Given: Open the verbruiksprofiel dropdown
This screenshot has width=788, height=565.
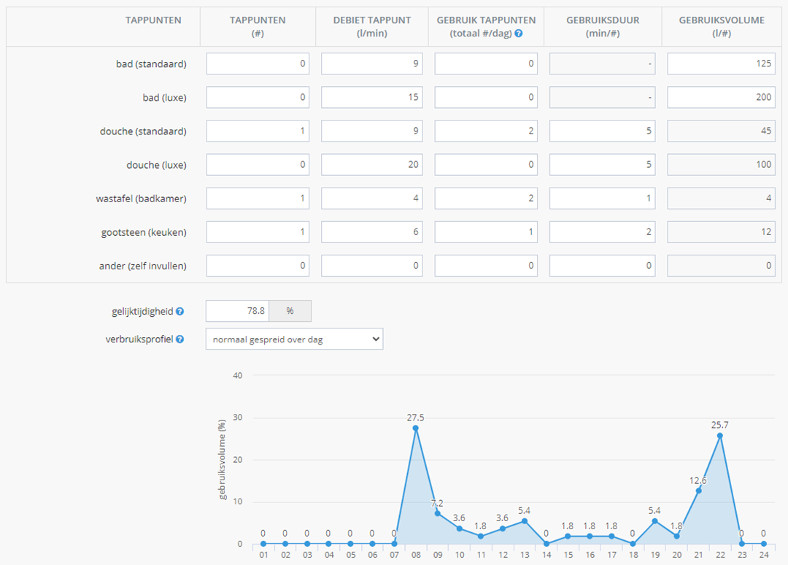Looking at the screenshot, I should click(x=294, y=339).
